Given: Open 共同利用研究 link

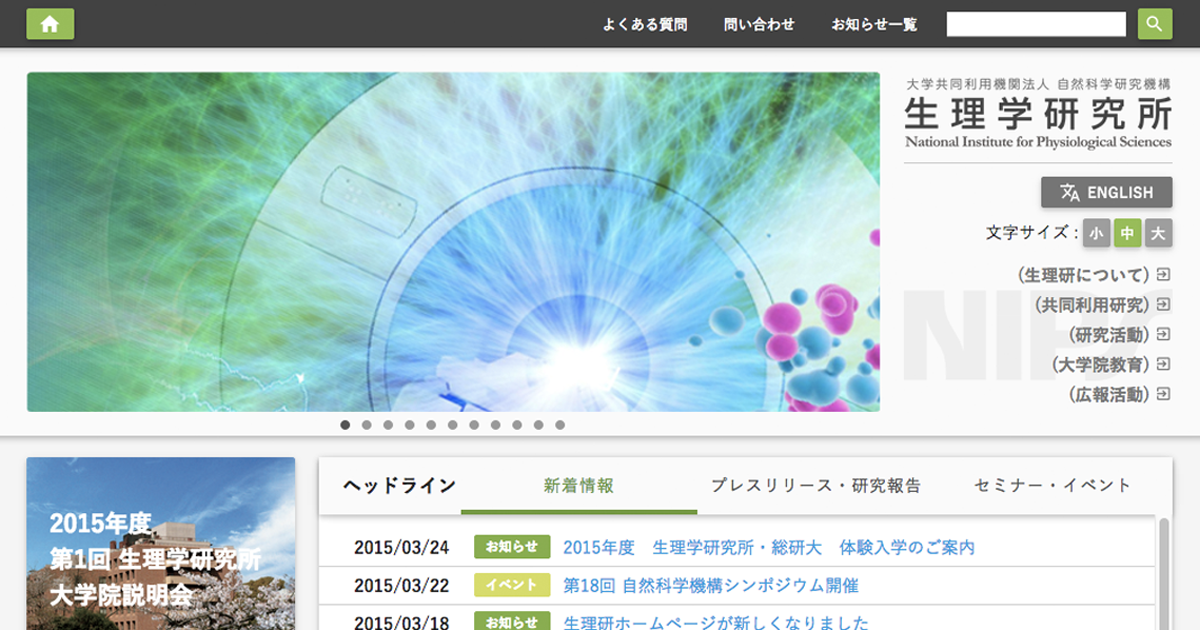Looking at the screenshot, I should point(1092,304).
